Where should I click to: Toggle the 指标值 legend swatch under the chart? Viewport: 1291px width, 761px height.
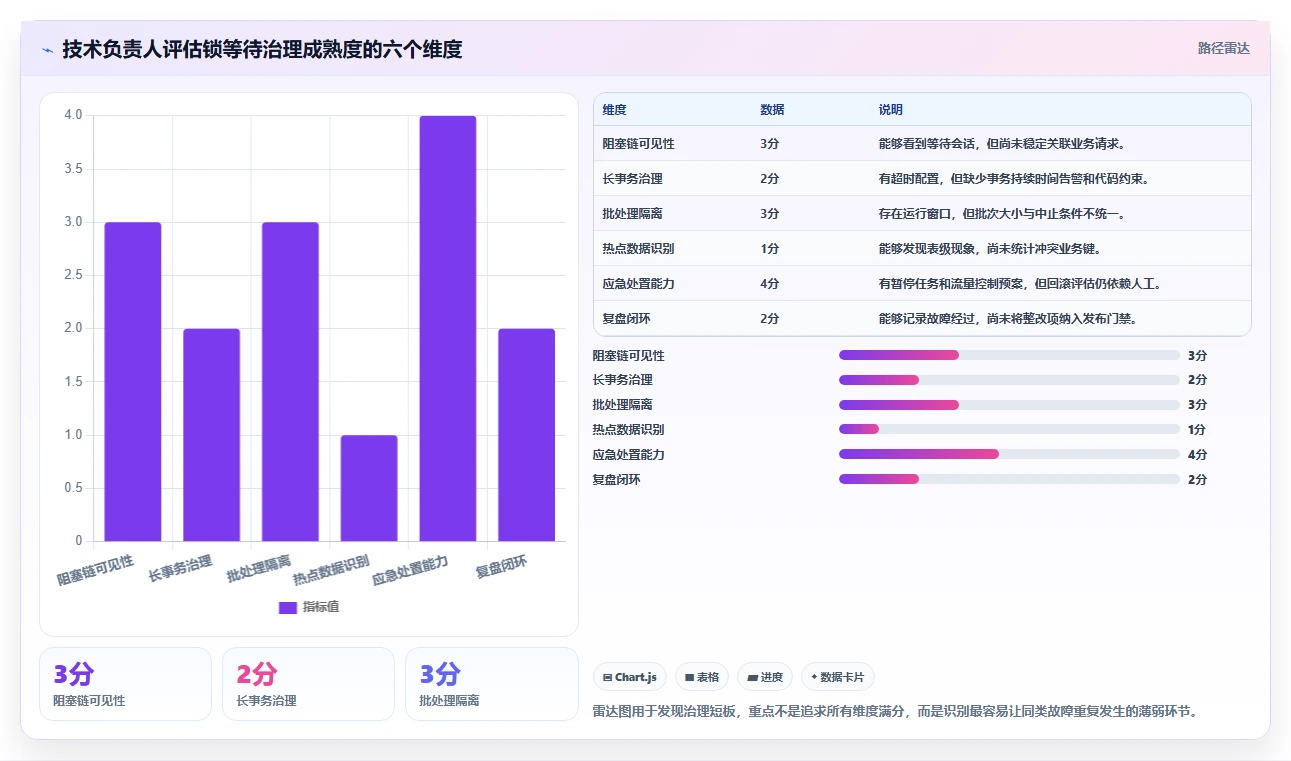[287, 607]
